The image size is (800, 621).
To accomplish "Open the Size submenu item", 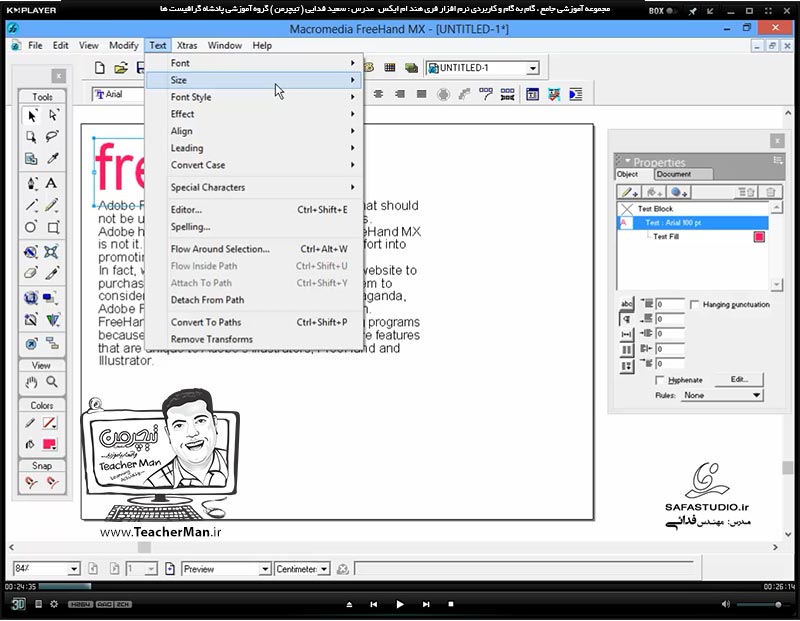I will 254,80.
